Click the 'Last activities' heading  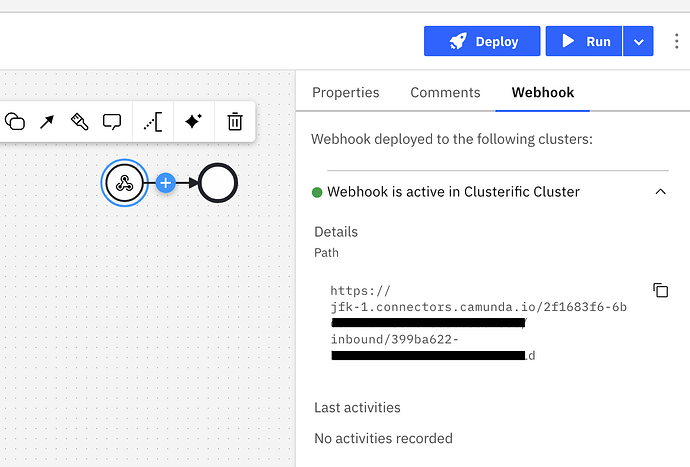357,408
